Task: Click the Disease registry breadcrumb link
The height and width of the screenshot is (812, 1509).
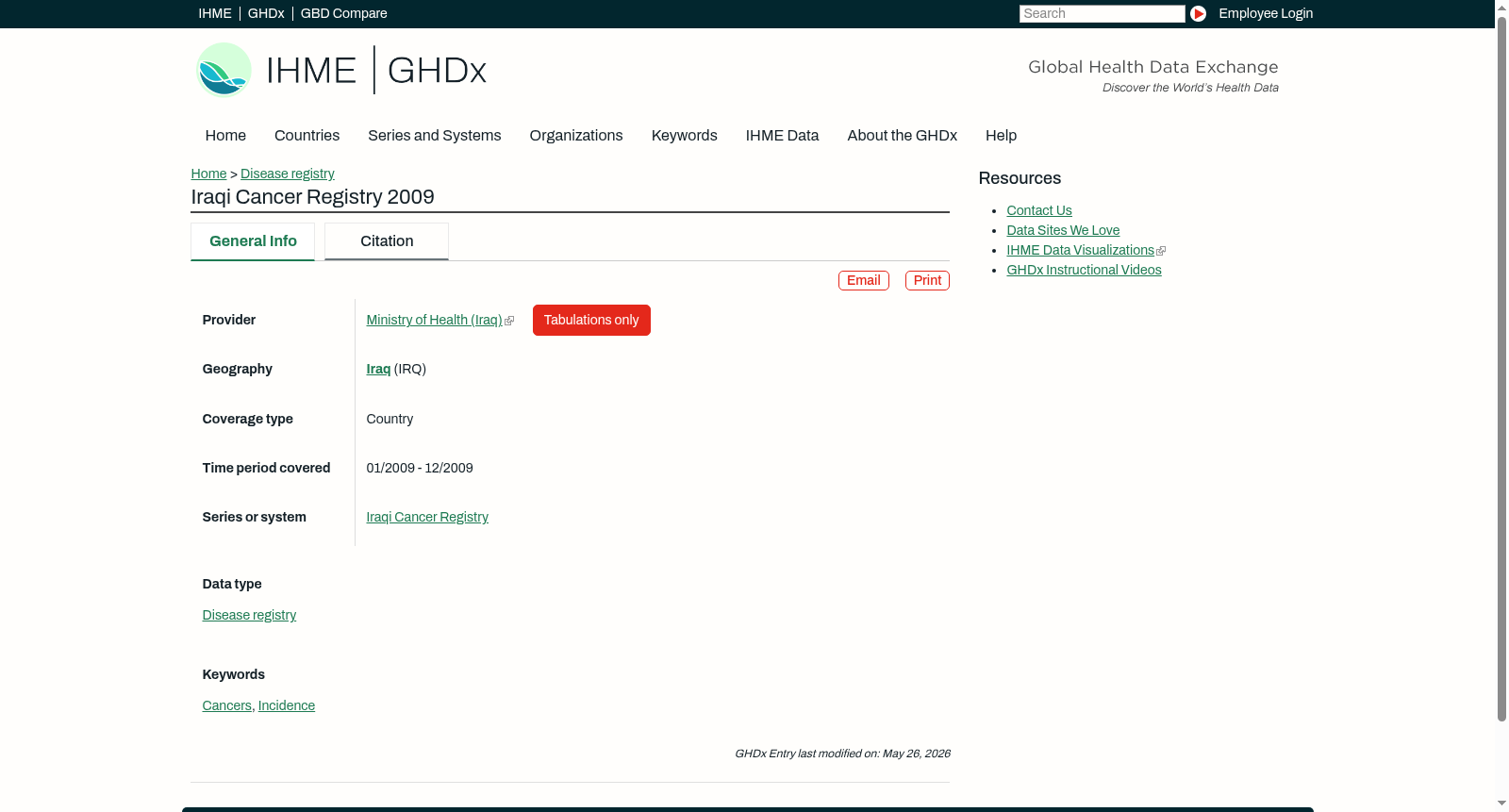Action: (288, 174)
